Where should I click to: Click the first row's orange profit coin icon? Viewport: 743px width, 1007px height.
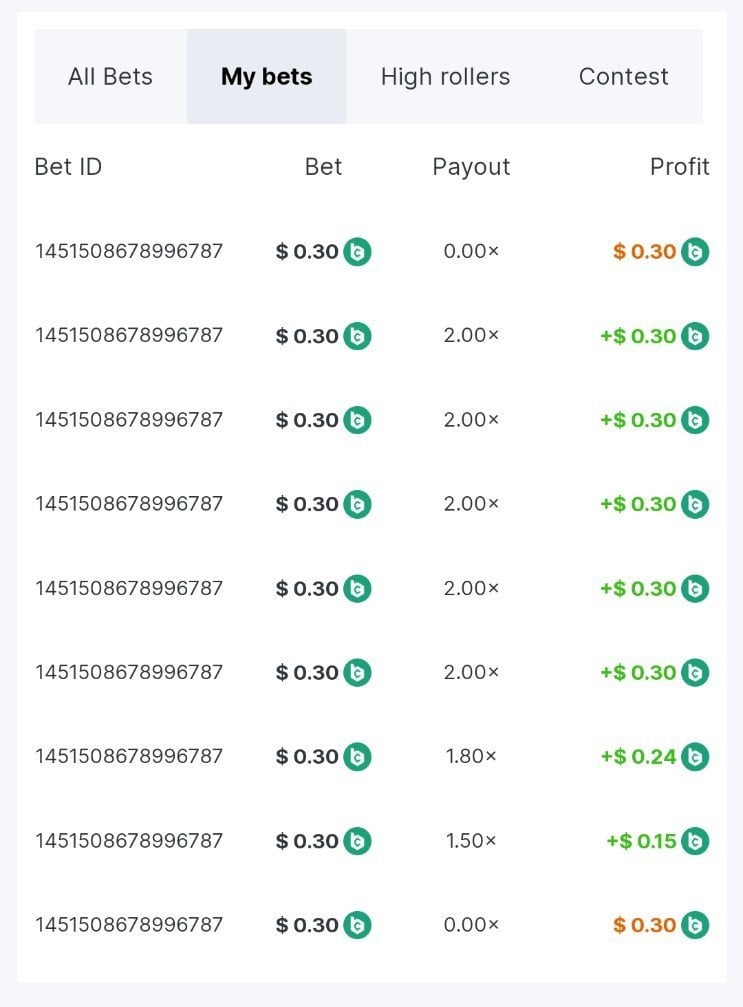695,251
